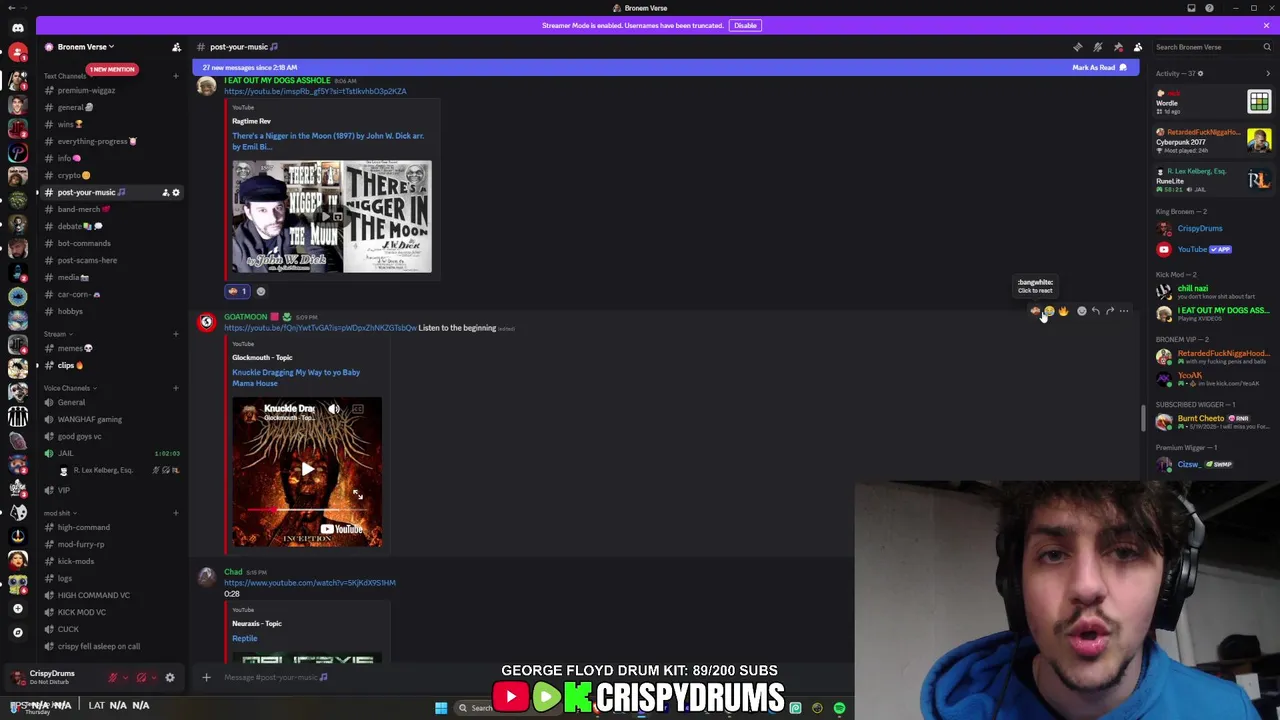Screen dimensions: 1280x720
Task: Open the More options dots on message
Action: 1124,311
